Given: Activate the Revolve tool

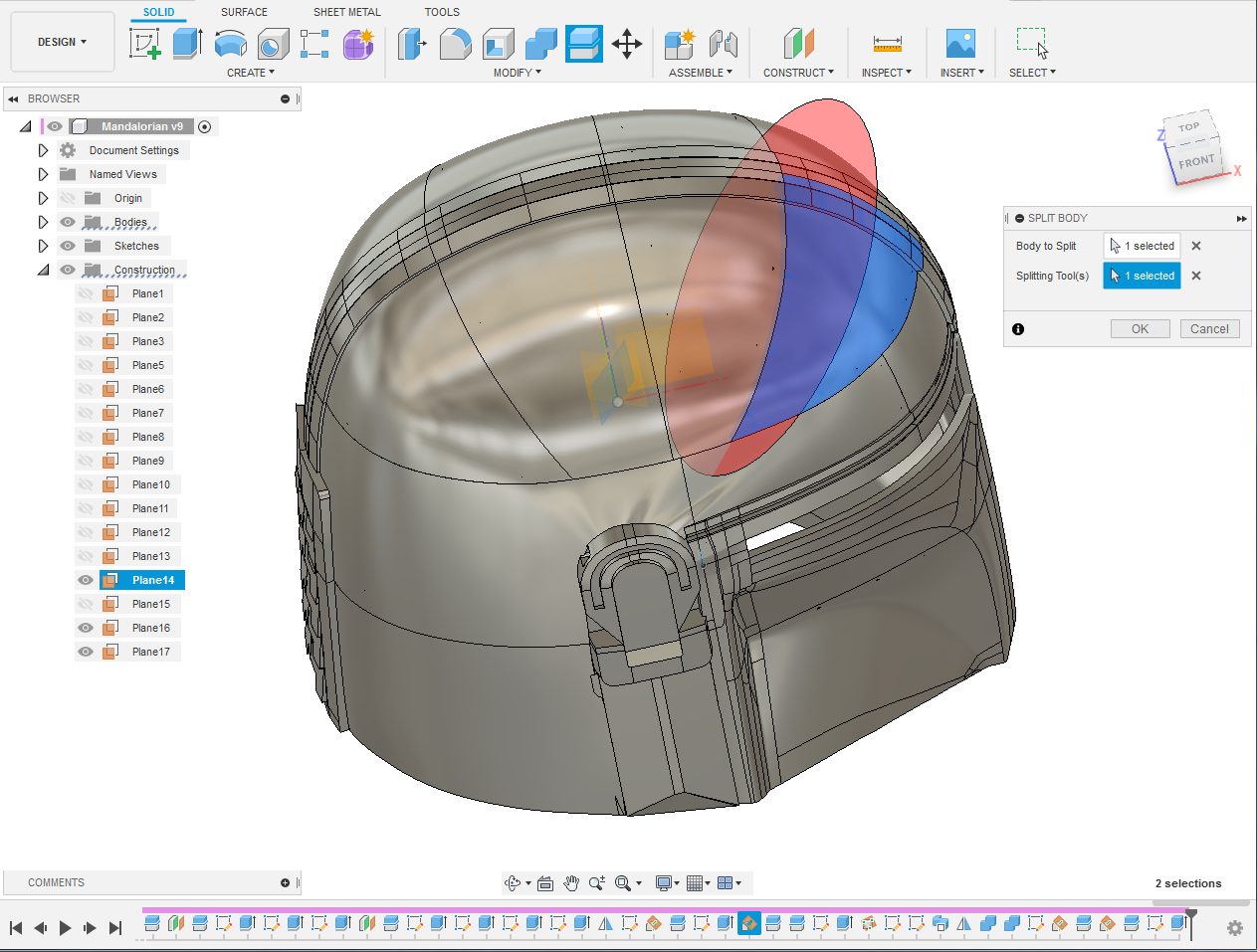Looking at the screenshot, I should coord(231,44).
